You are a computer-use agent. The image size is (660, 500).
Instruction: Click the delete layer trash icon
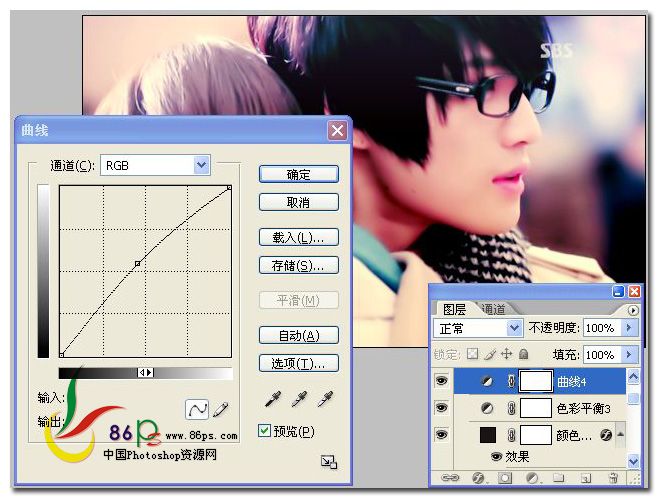pos(614,478)
